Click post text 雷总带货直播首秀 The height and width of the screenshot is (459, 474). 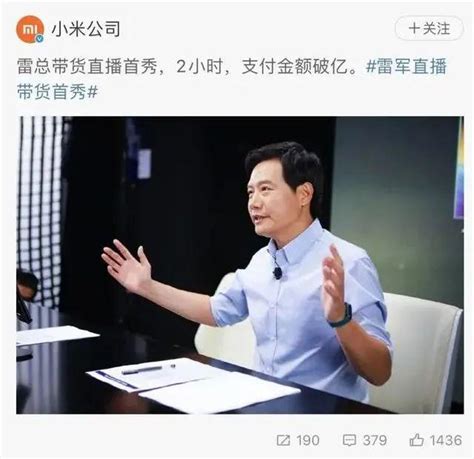87,67
